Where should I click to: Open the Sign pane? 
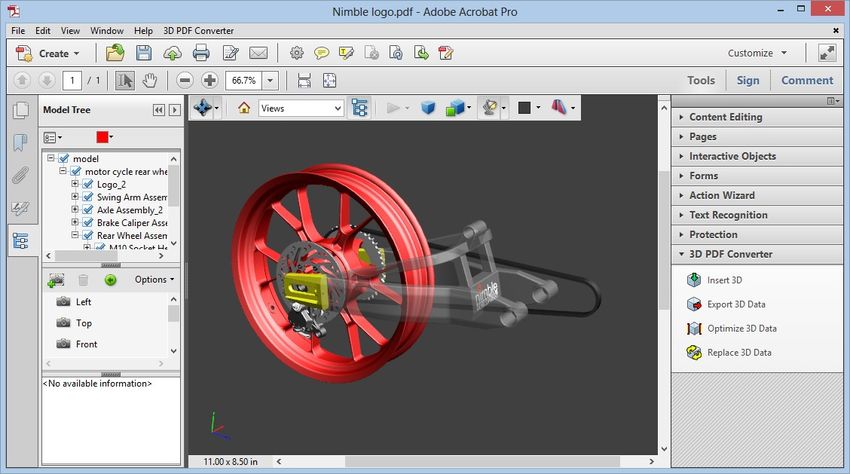(748, 80)
